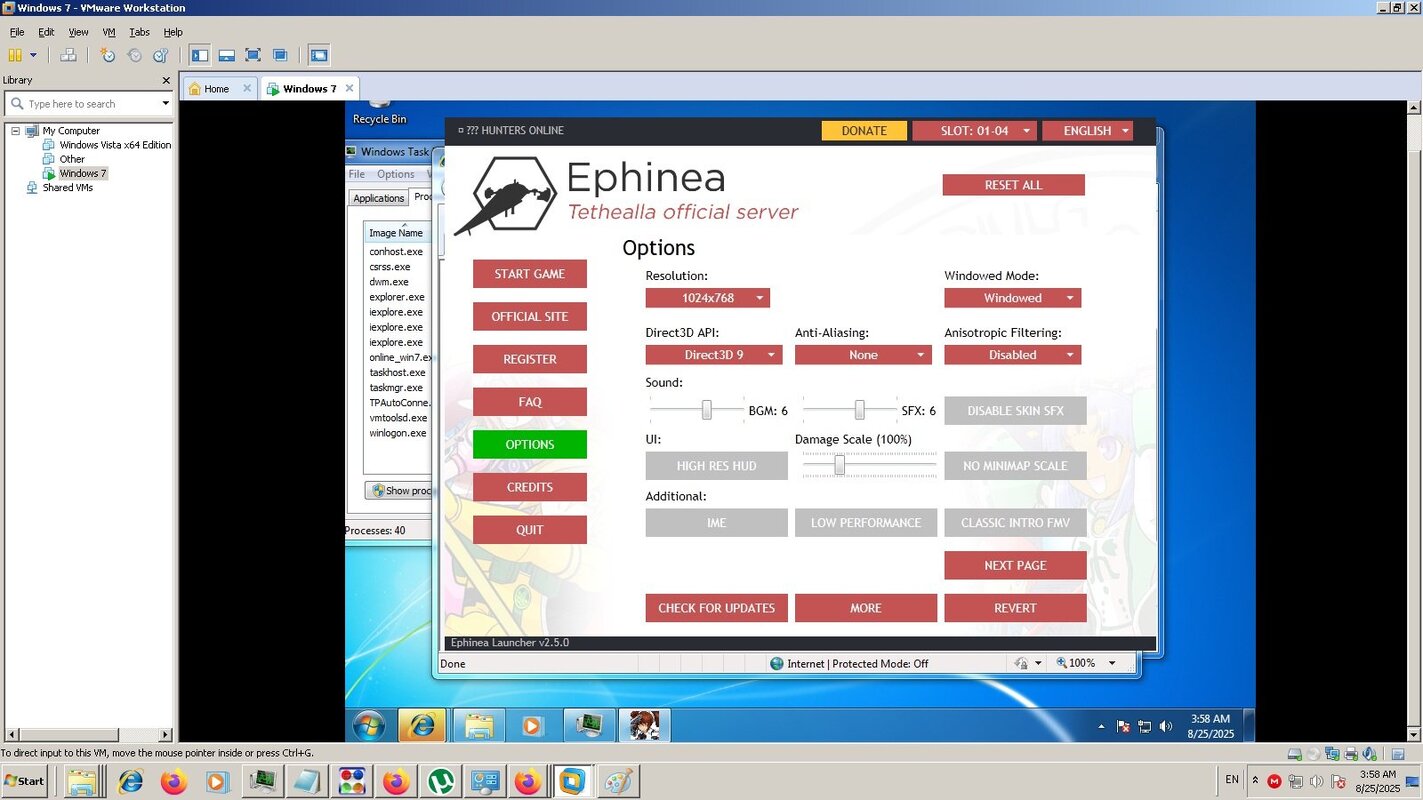Image resolution: width=1423 pixels, height=800 pixels.
Task: Enter full screen mode via toolbar icon
Action: [253, 55]
